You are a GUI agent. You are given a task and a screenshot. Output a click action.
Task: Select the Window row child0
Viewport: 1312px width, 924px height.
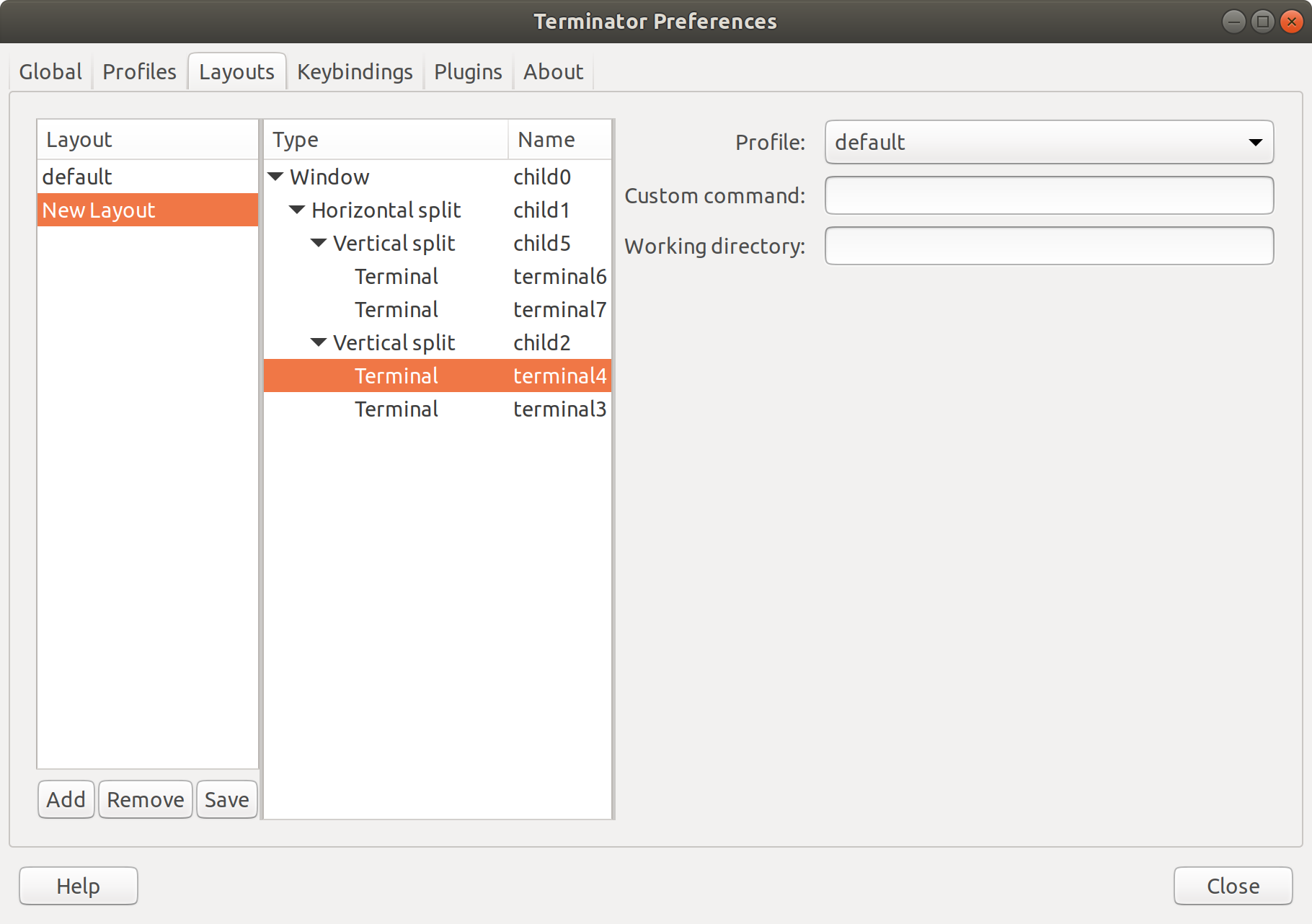point(438,177)
